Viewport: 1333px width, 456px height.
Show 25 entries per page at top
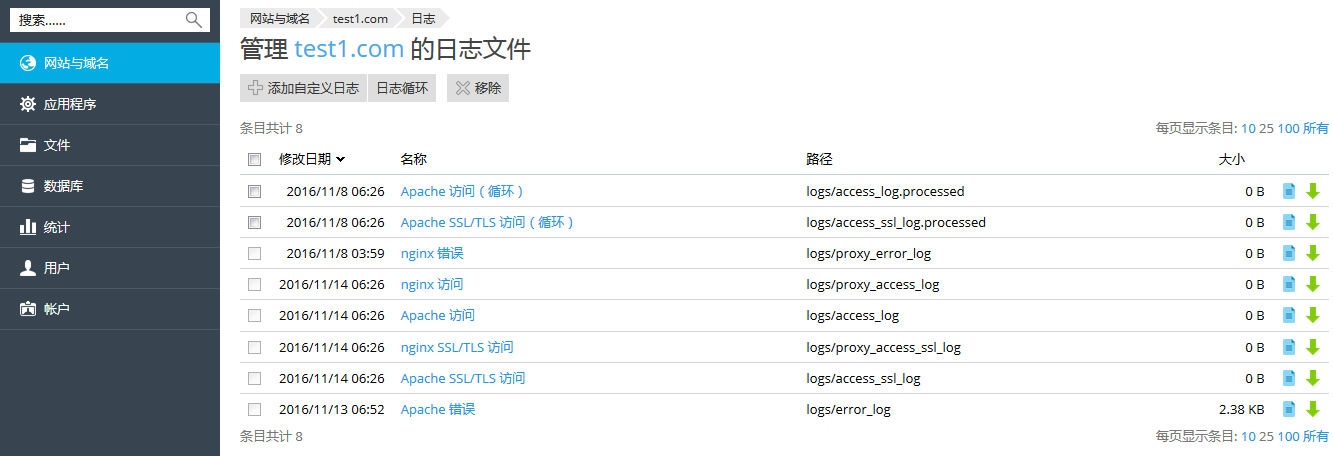(1266, 128)
